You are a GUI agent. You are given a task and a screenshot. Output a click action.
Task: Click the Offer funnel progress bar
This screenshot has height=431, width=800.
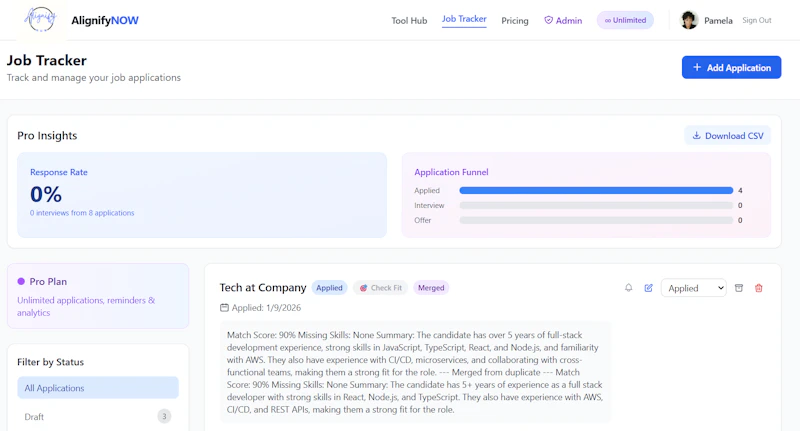pos(596,220)
